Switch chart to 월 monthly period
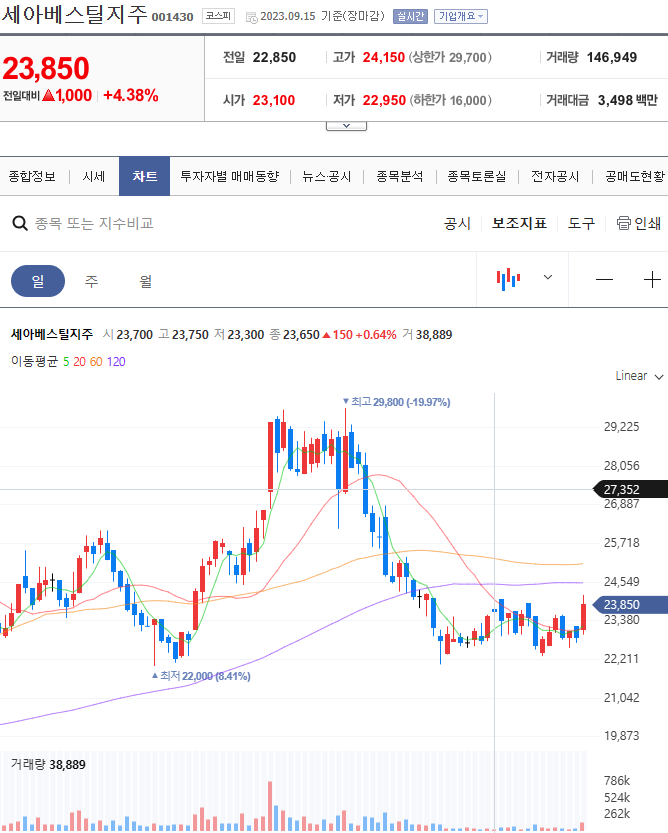 (146, 280)
